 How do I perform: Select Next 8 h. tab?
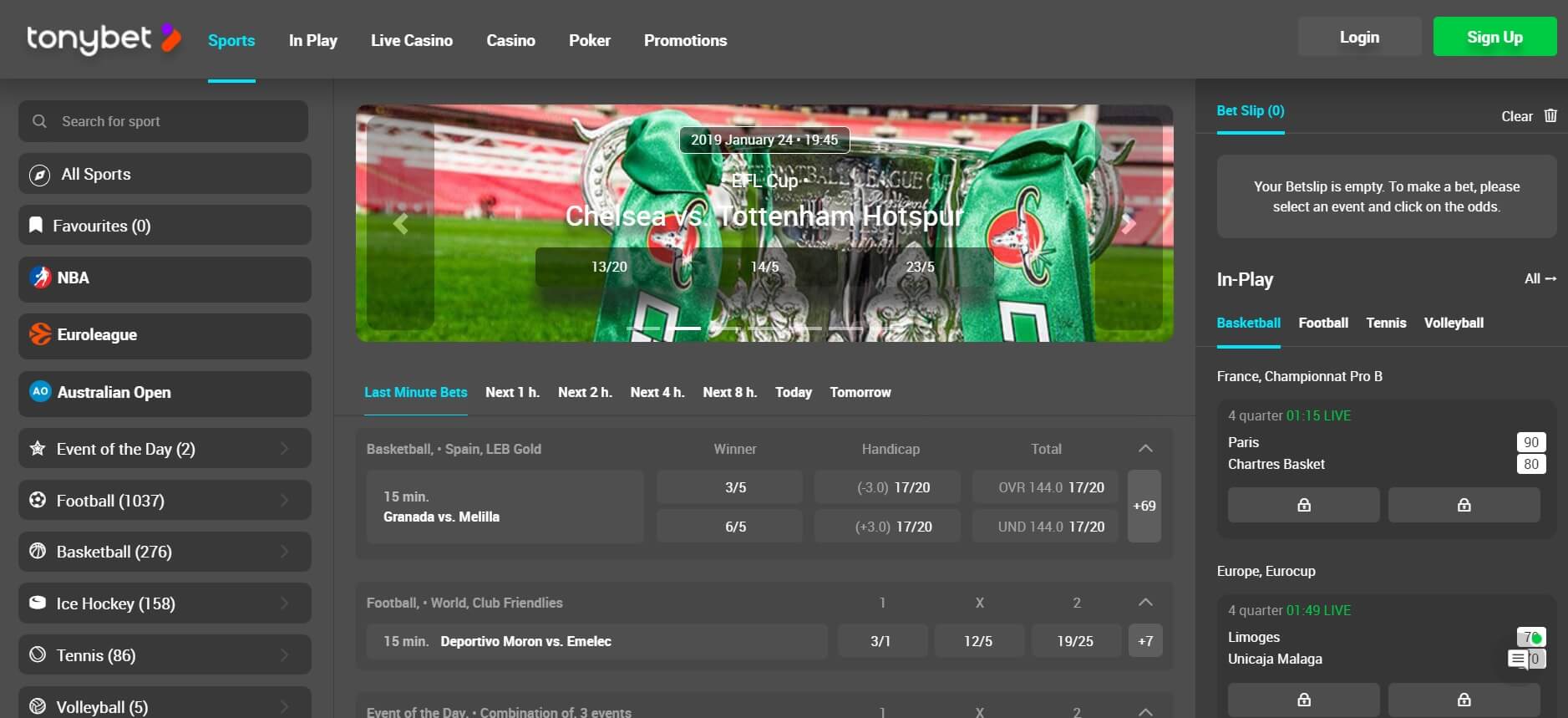[730, 392]
